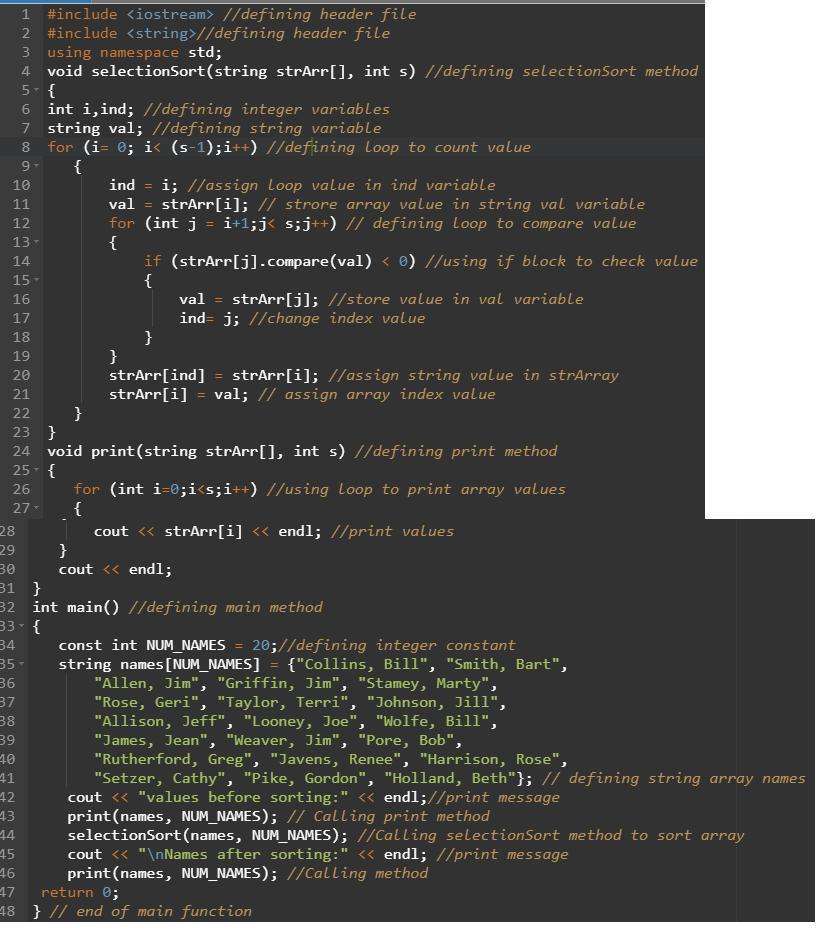Click the string "Holland, Beth"
819x932 pixels.
(x=449, y=779)
